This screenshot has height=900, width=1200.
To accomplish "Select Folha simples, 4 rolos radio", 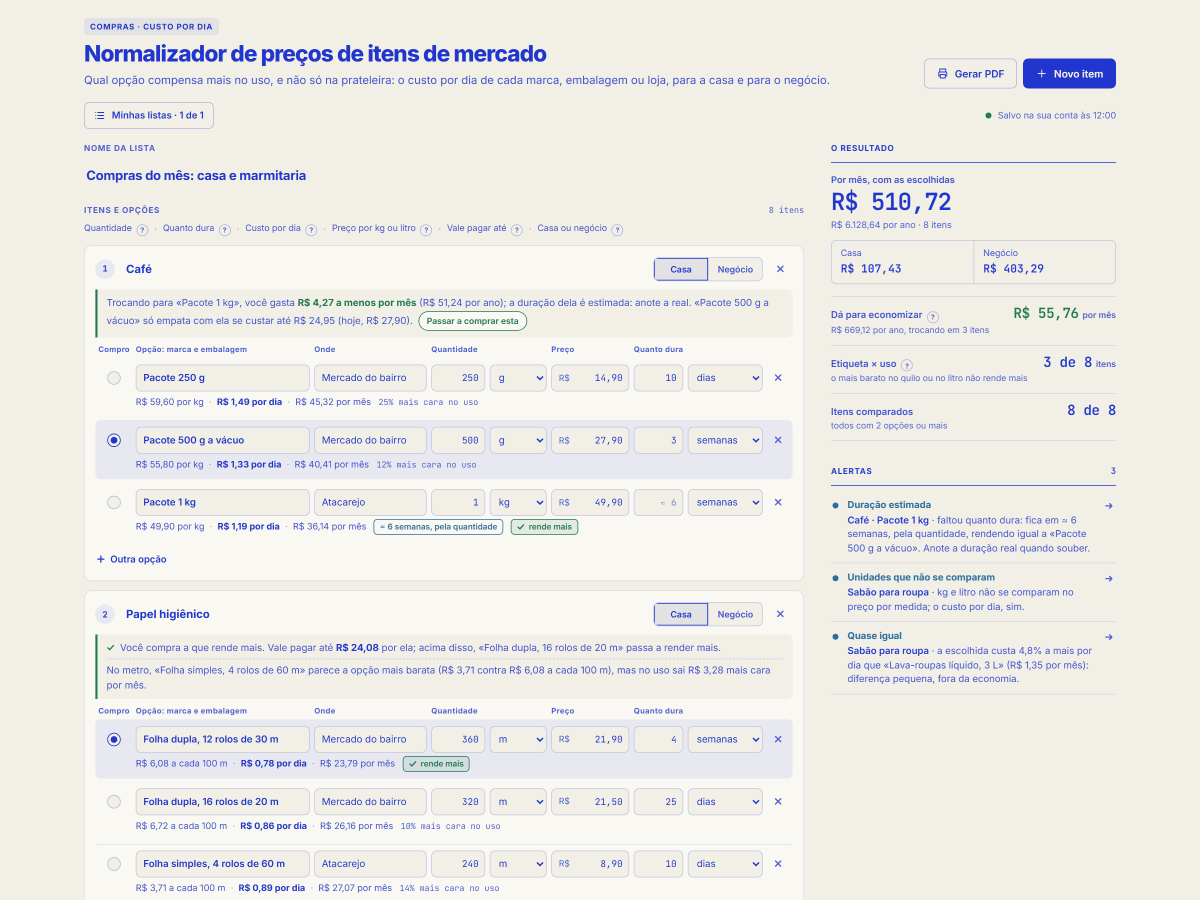I will pos(114,863).
